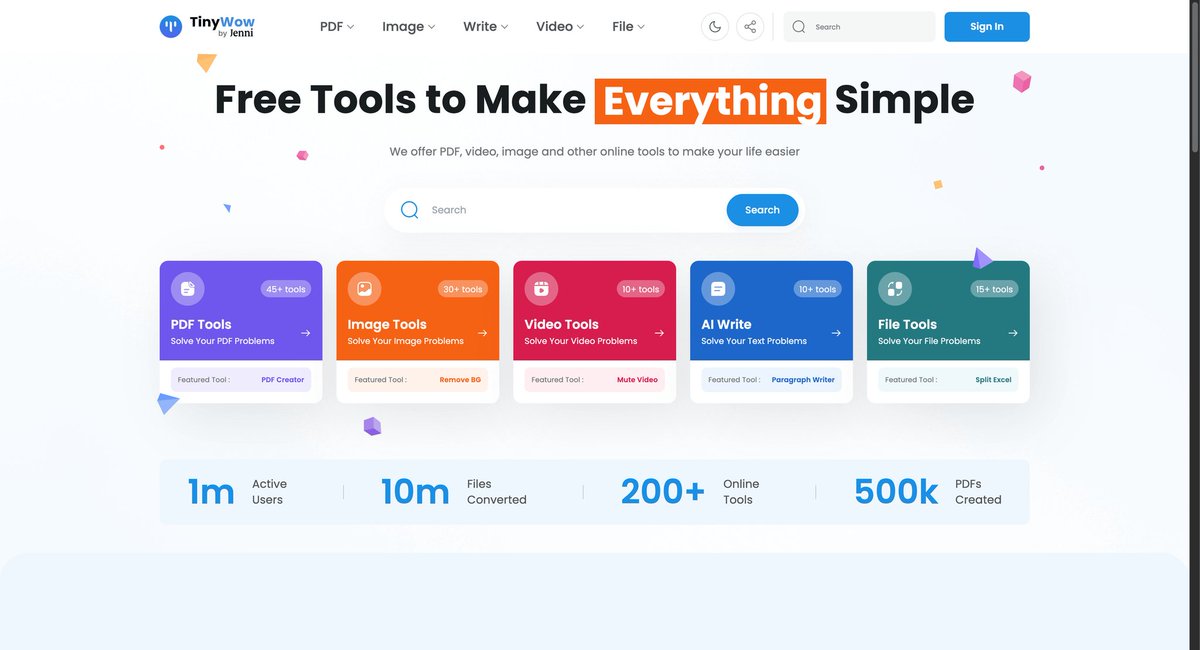Click the 15+ tools badge
1200x650 pixels.
(994, 289)
